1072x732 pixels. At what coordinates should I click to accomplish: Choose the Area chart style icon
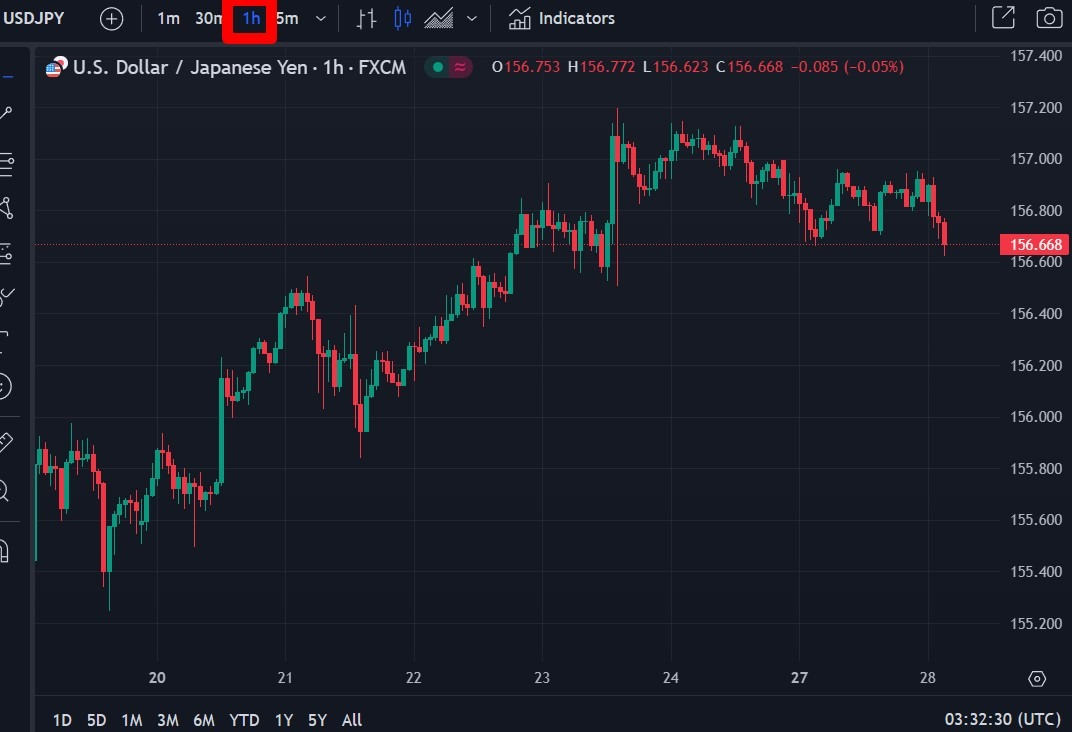click(x=438, y=18)
